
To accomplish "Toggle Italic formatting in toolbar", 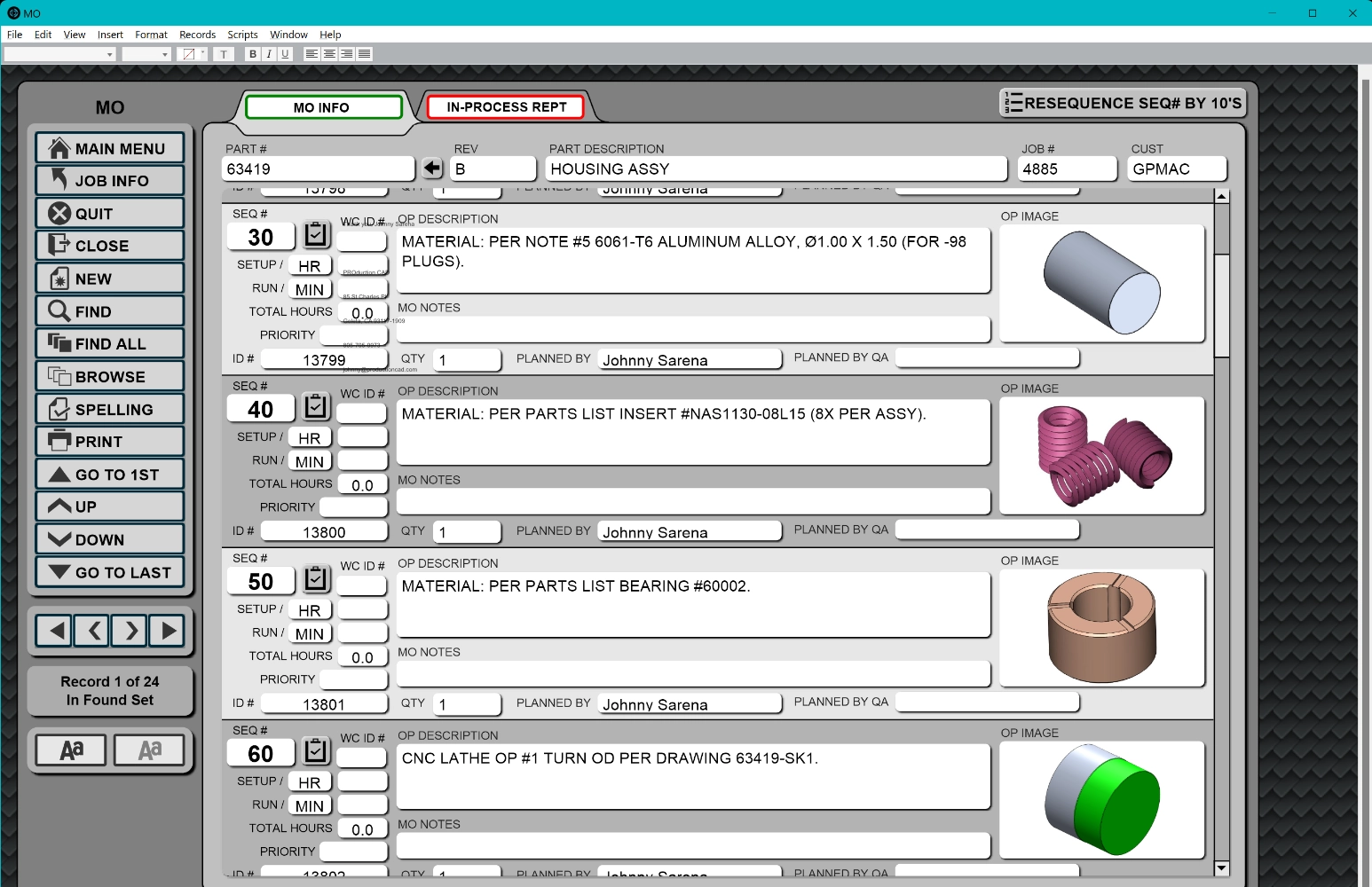I will 269,54.
